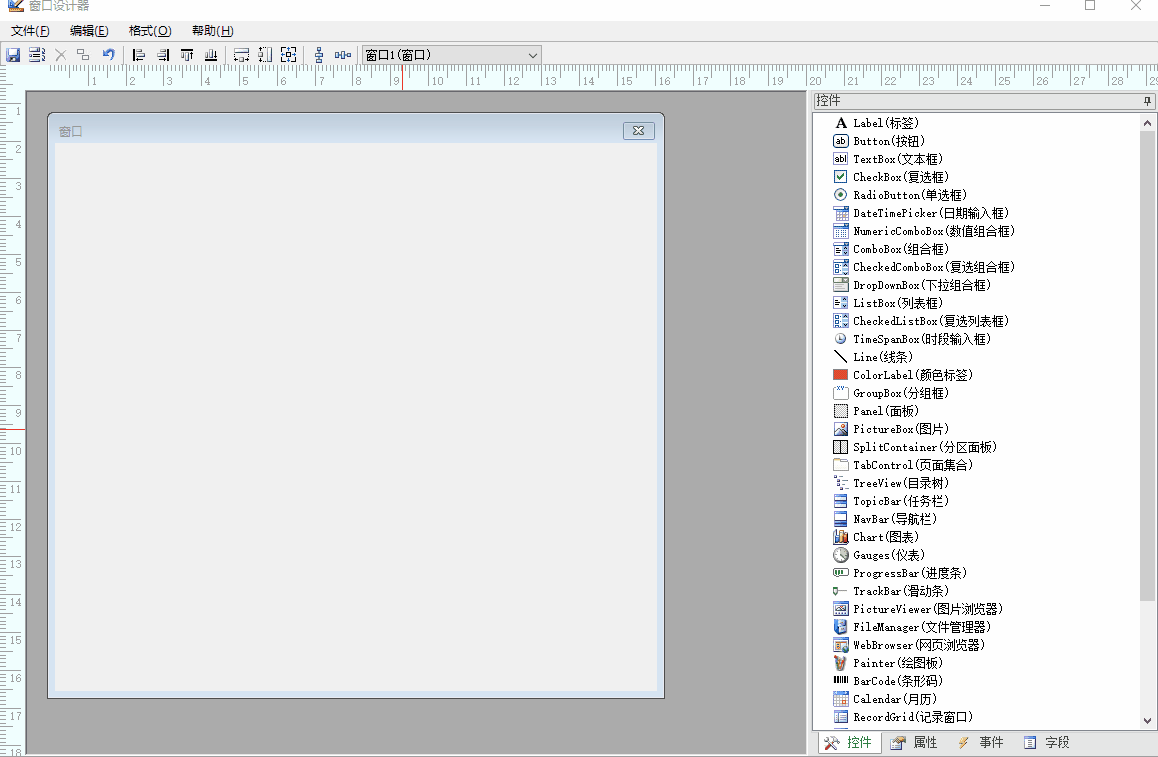Select the Button(按钮) control

(888, 141)
